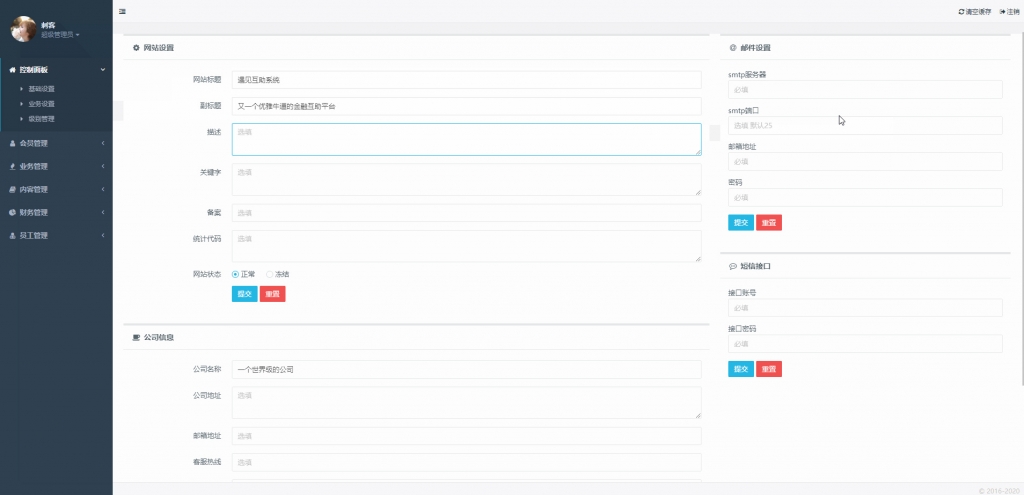Click the user avatar picture
Image resolution: width=1024 pixels, height=495 pixels.
click(23, 29)
